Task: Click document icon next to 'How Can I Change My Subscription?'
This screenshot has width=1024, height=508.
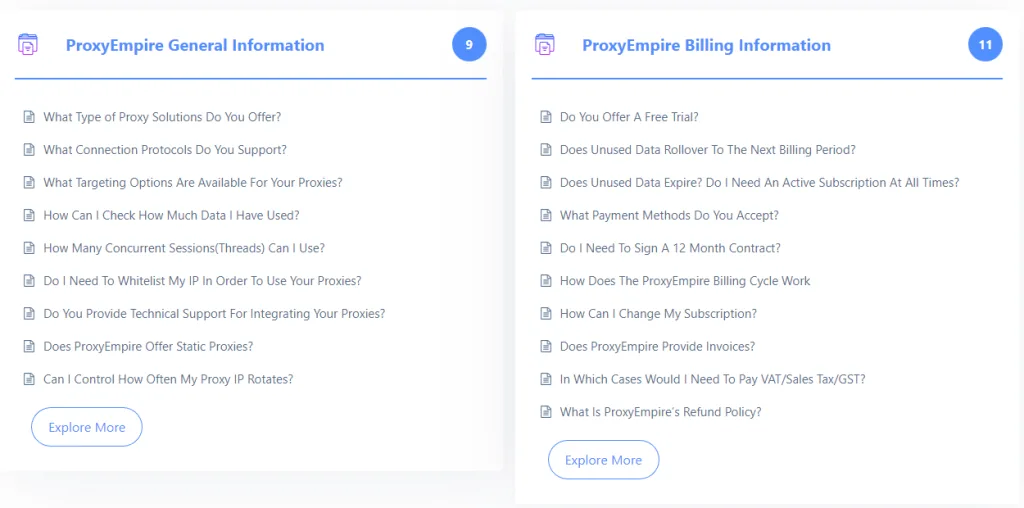Action: click(546, 314)
